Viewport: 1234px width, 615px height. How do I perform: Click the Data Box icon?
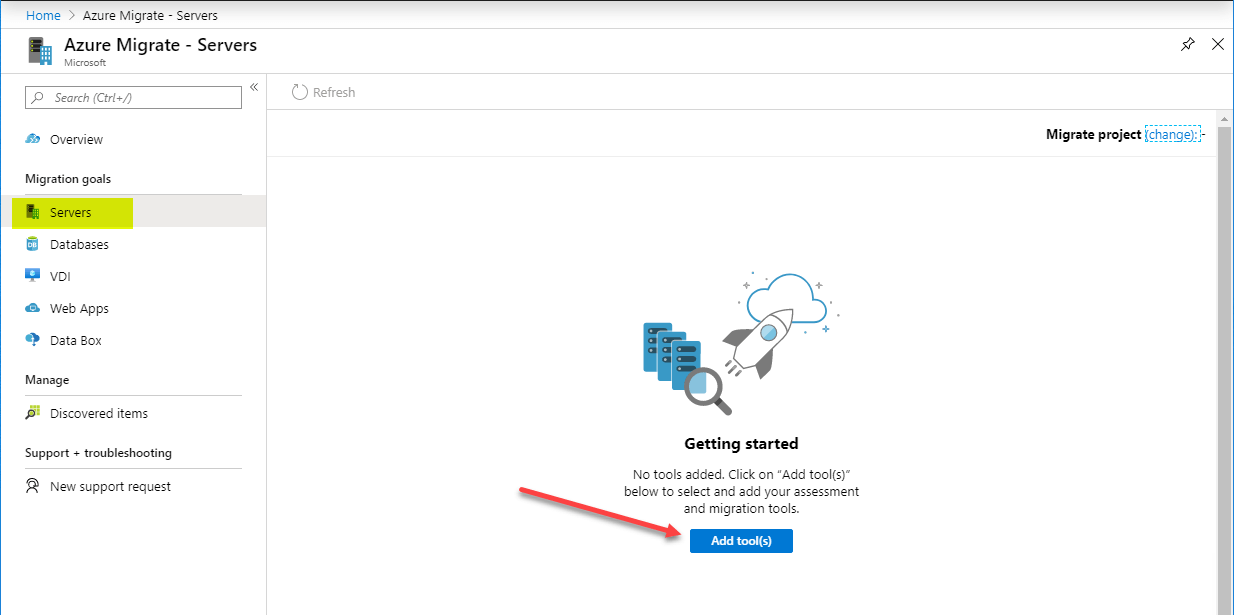click(x=33, y=340)
